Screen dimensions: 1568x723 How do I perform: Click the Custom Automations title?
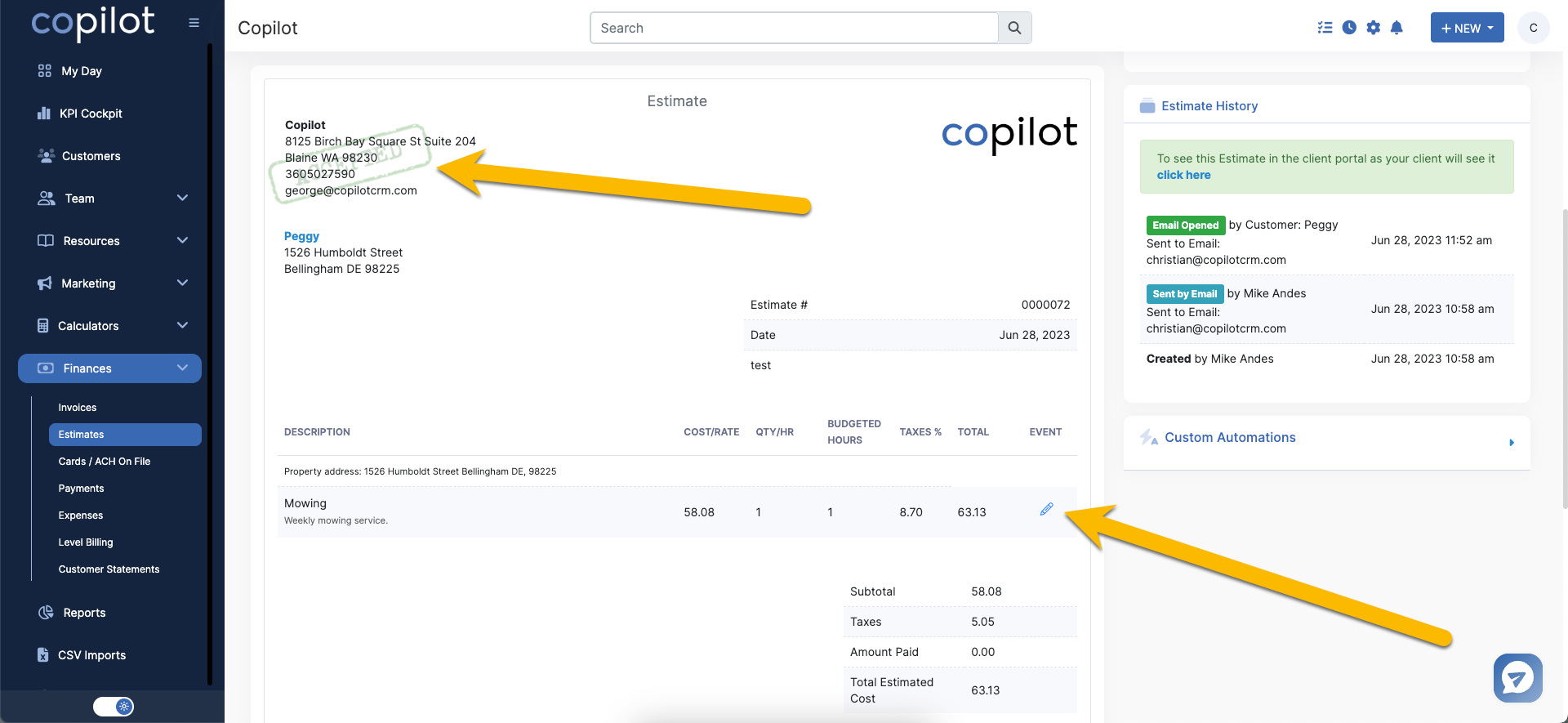click(x=1230, y=438)
